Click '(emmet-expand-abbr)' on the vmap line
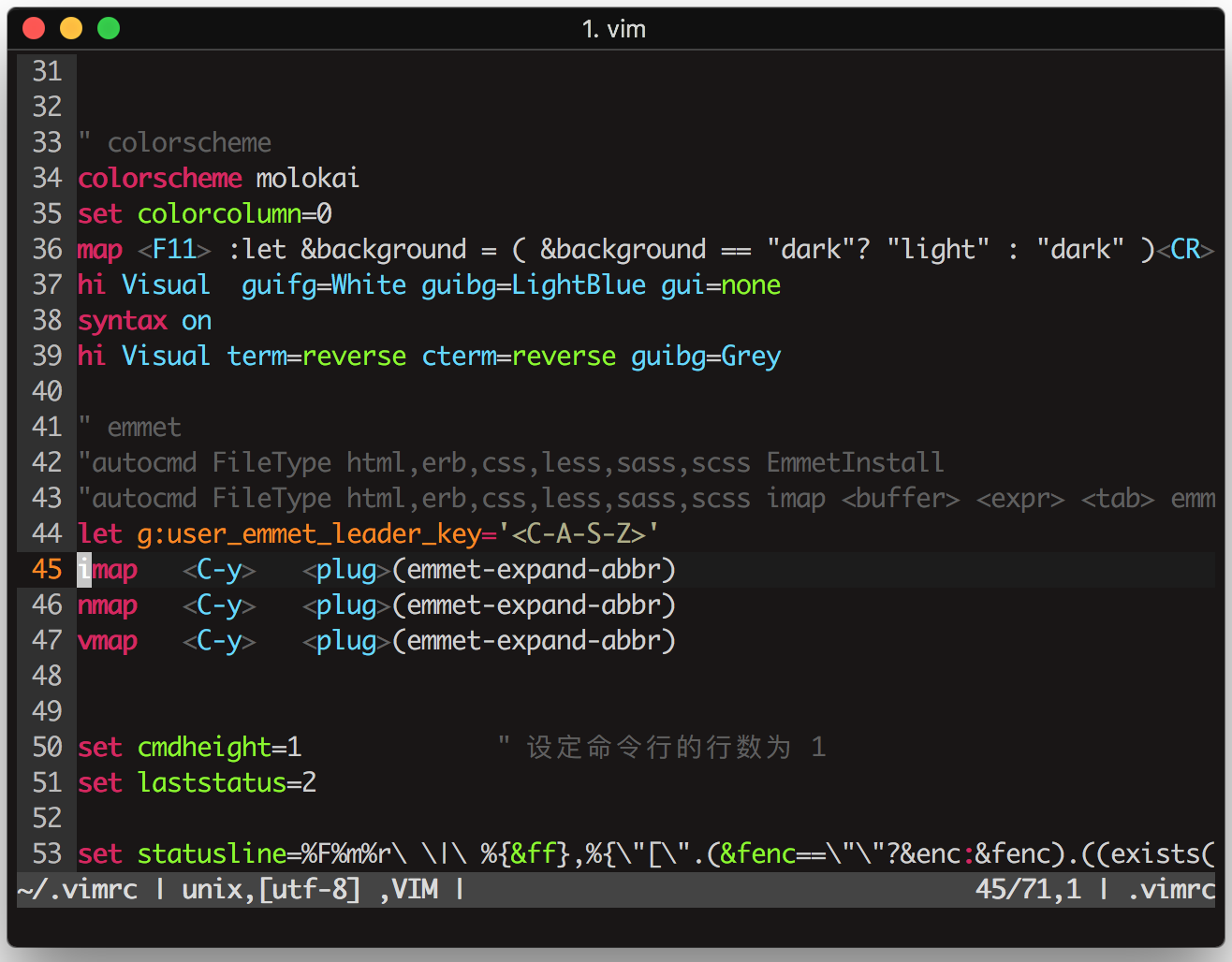 click(534, 640)
